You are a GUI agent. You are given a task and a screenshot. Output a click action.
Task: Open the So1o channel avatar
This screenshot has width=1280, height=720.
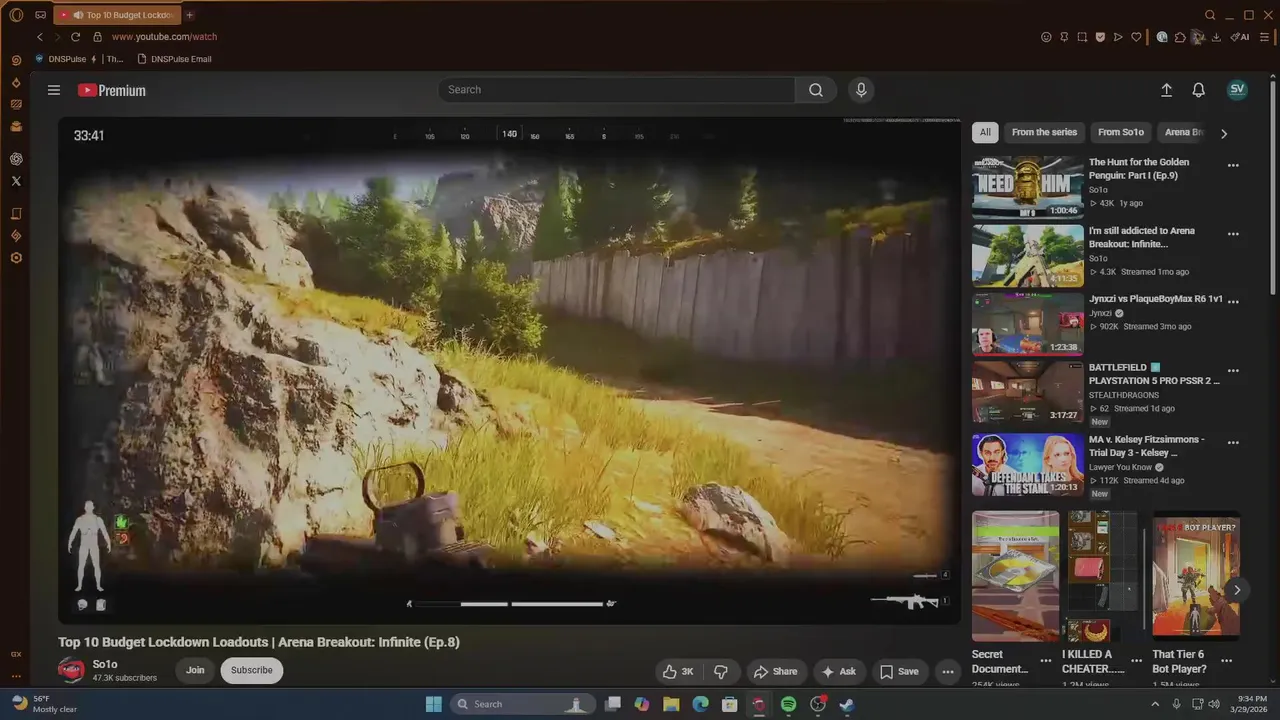pos(71,670)
